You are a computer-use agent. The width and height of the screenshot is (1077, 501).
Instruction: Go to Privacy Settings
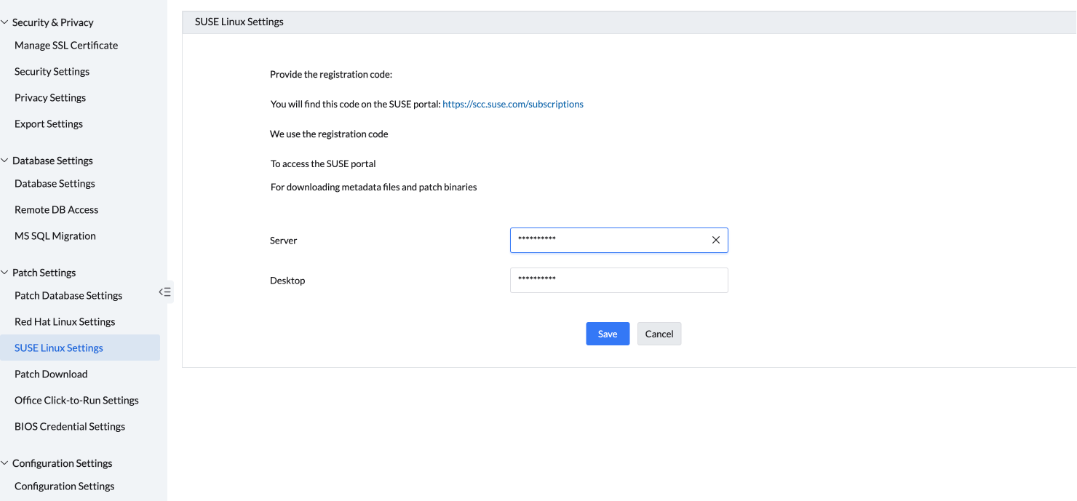pos(50,98)
